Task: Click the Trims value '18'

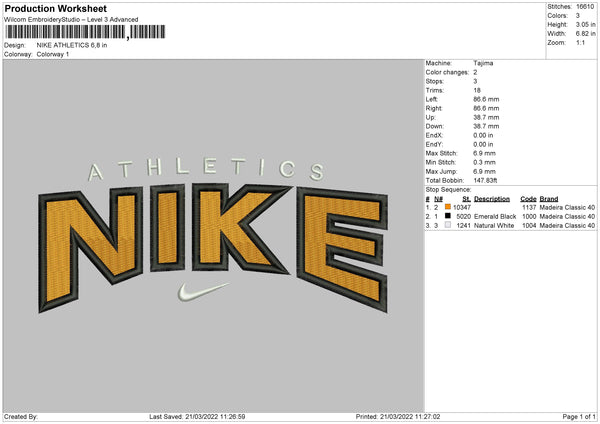Action: coord(477,90)
